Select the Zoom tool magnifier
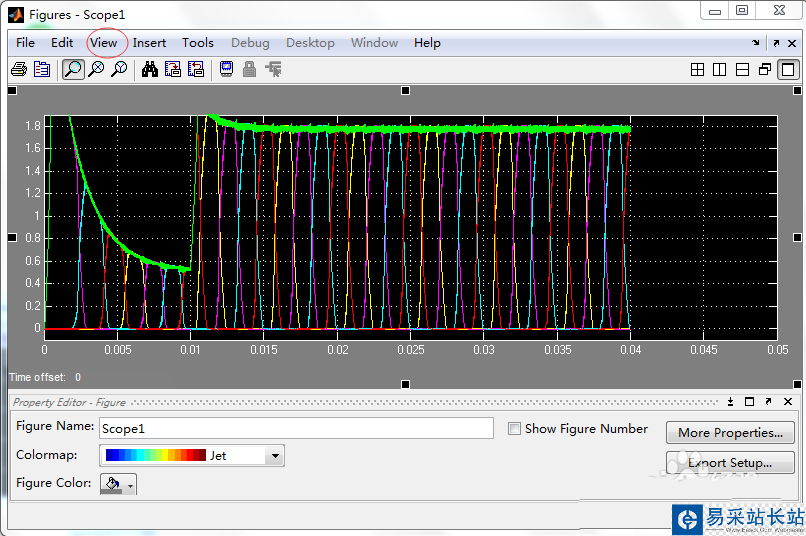 pos(73,69)
